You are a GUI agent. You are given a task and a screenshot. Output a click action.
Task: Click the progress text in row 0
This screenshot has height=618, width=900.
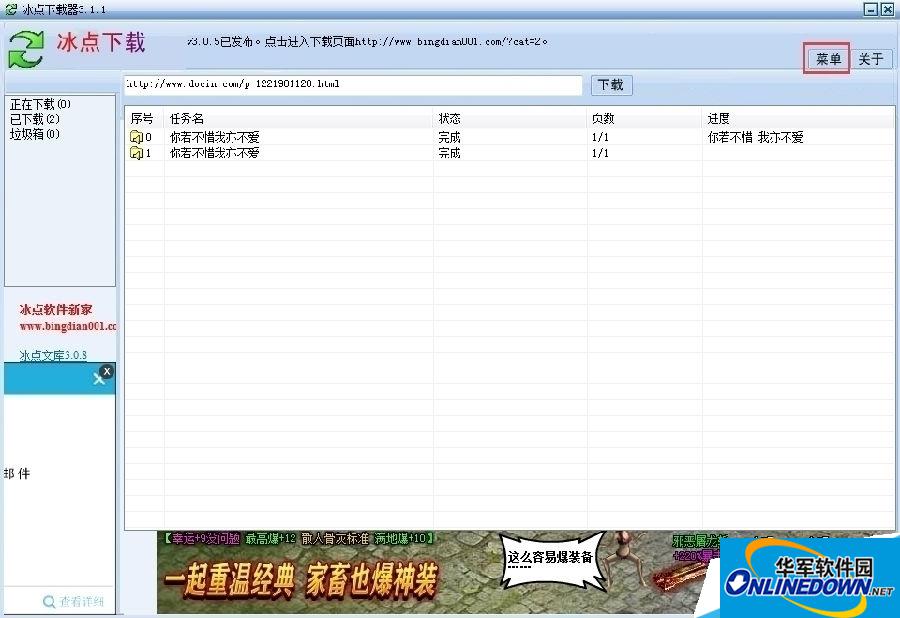(x=755, y=137)
